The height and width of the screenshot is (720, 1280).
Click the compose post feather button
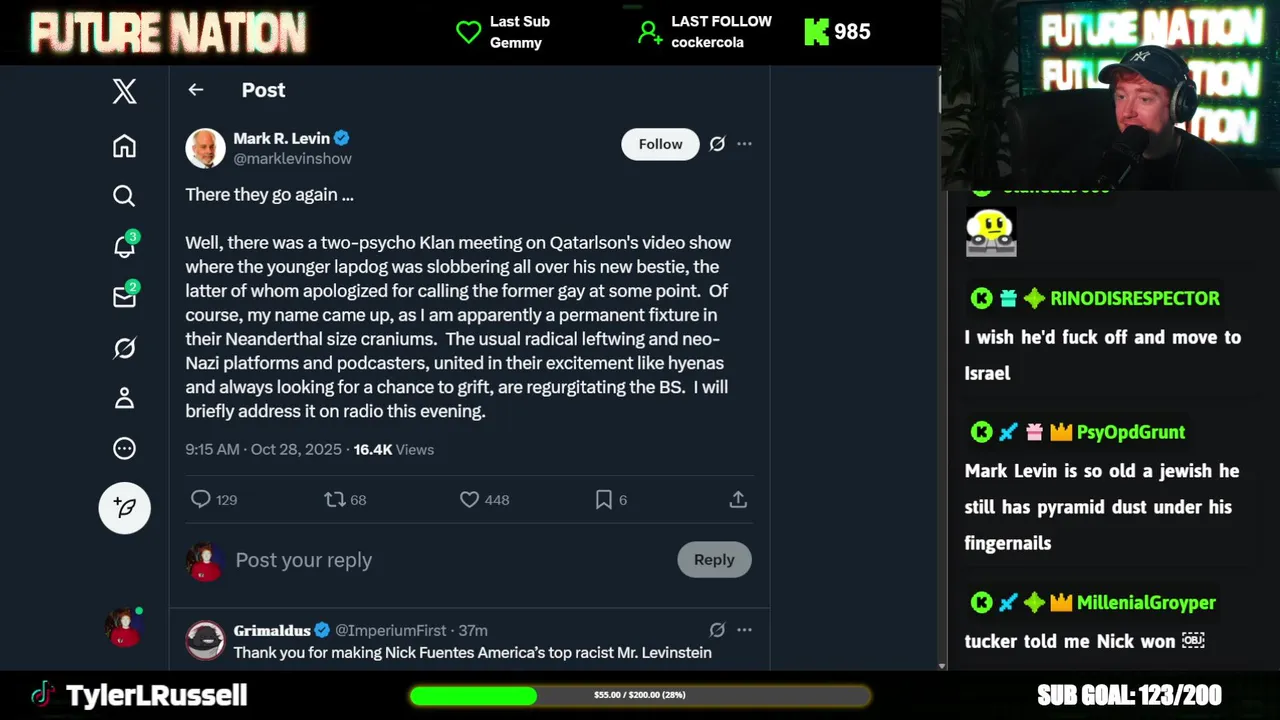124,508
